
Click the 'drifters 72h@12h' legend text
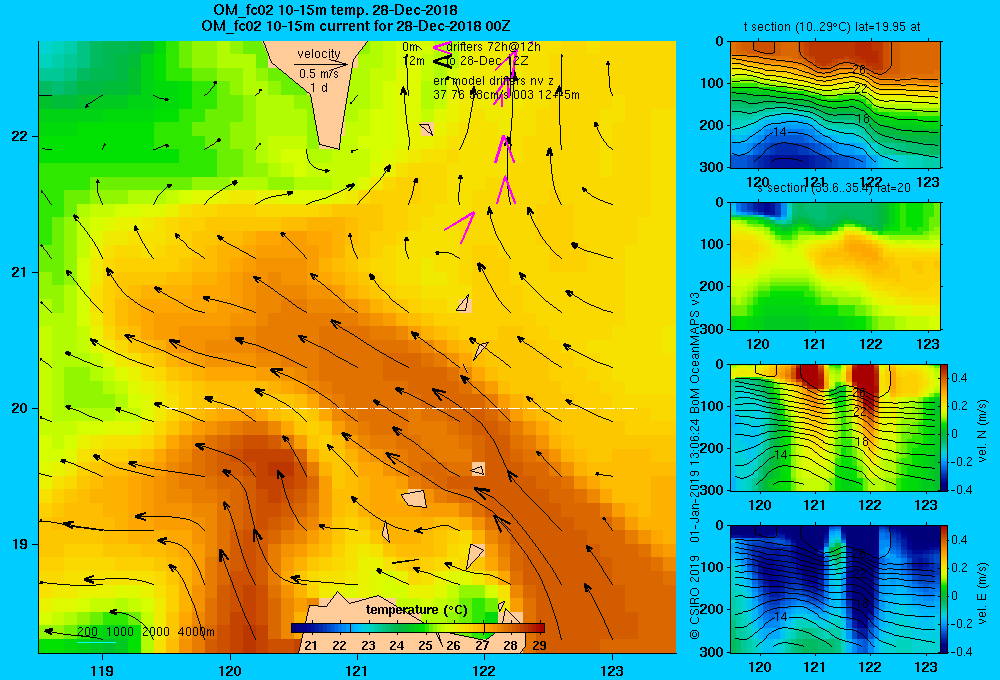(x=494, y=47)
